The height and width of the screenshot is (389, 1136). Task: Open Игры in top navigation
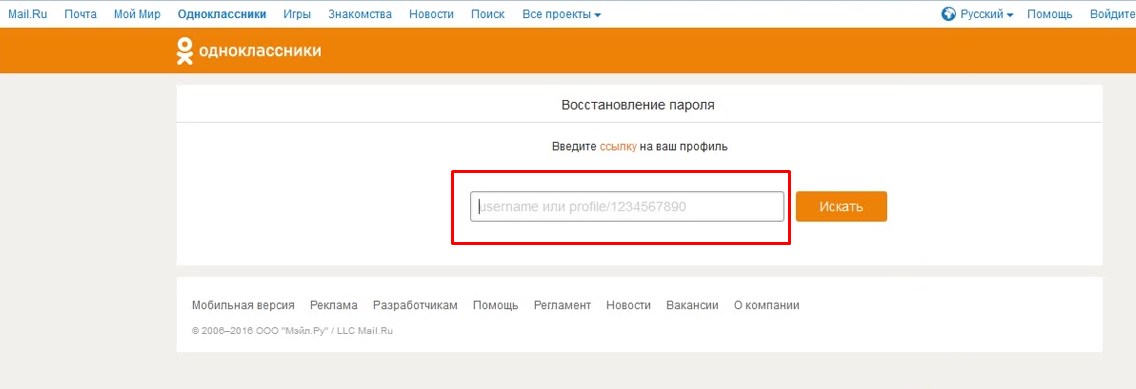[297, 14]
